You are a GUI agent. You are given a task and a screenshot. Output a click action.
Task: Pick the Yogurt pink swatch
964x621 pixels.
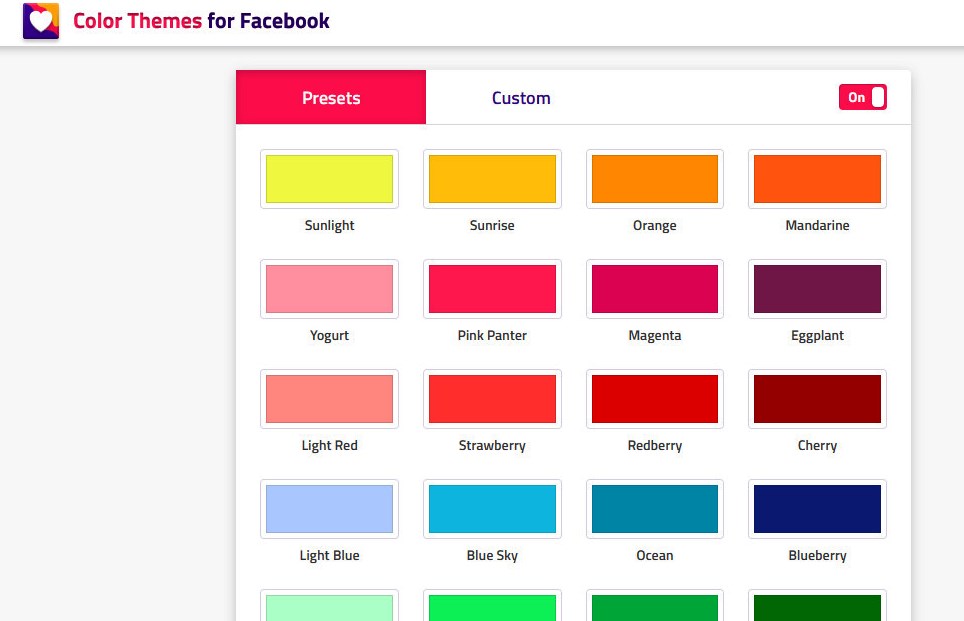pyautogui.click(x=329, y=288)
